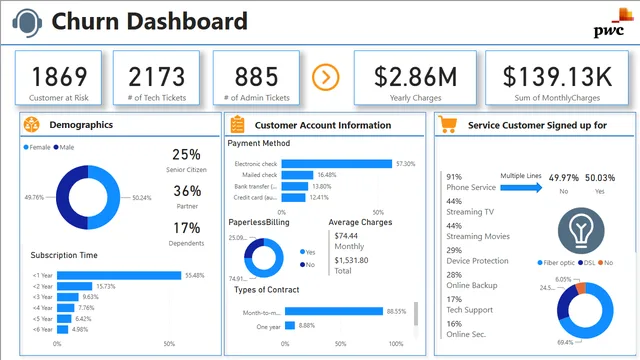Image resolution: width=640 pixels, height=360 pixels.
Task: Select the orange No internet legend marker
Action: (600, 263)
